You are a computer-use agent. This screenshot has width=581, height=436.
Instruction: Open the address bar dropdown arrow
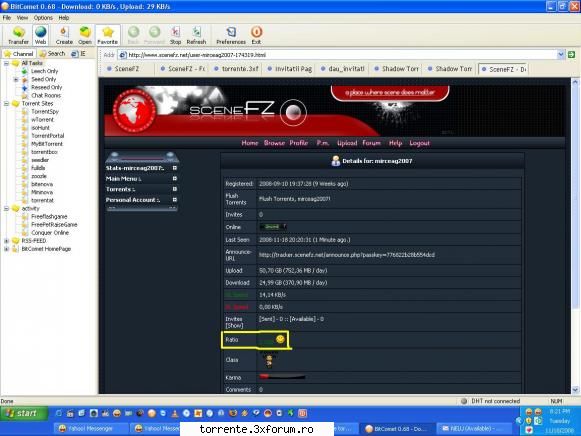tap(561, 55)
